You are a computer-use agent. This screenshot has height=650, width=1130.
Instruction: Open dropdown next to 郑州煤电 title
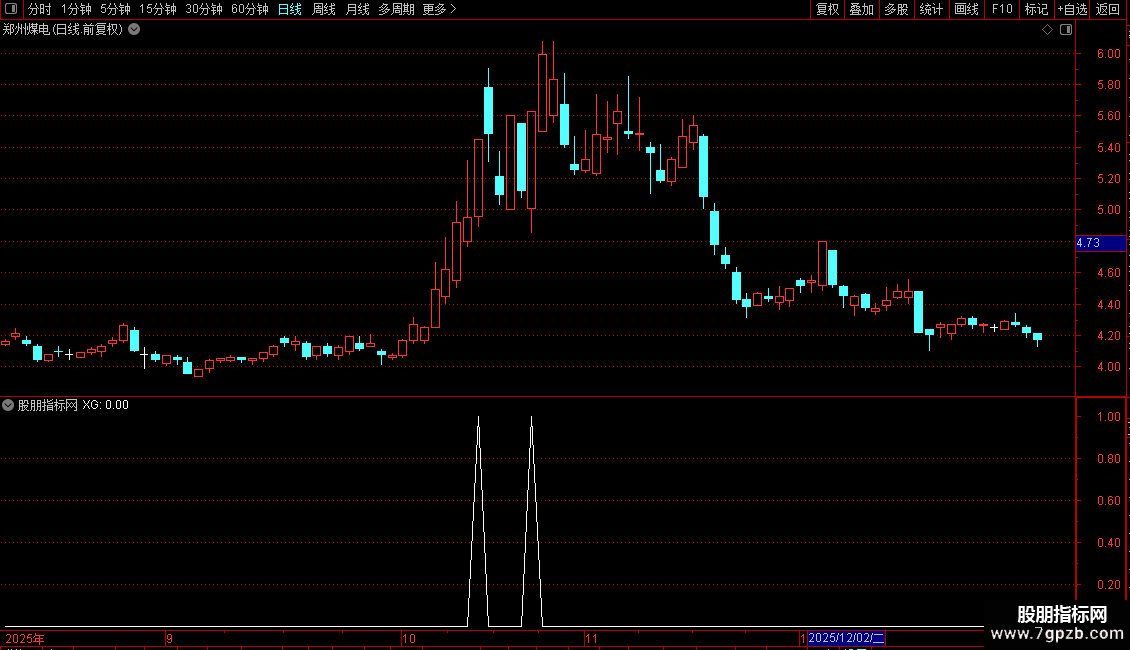134,30
